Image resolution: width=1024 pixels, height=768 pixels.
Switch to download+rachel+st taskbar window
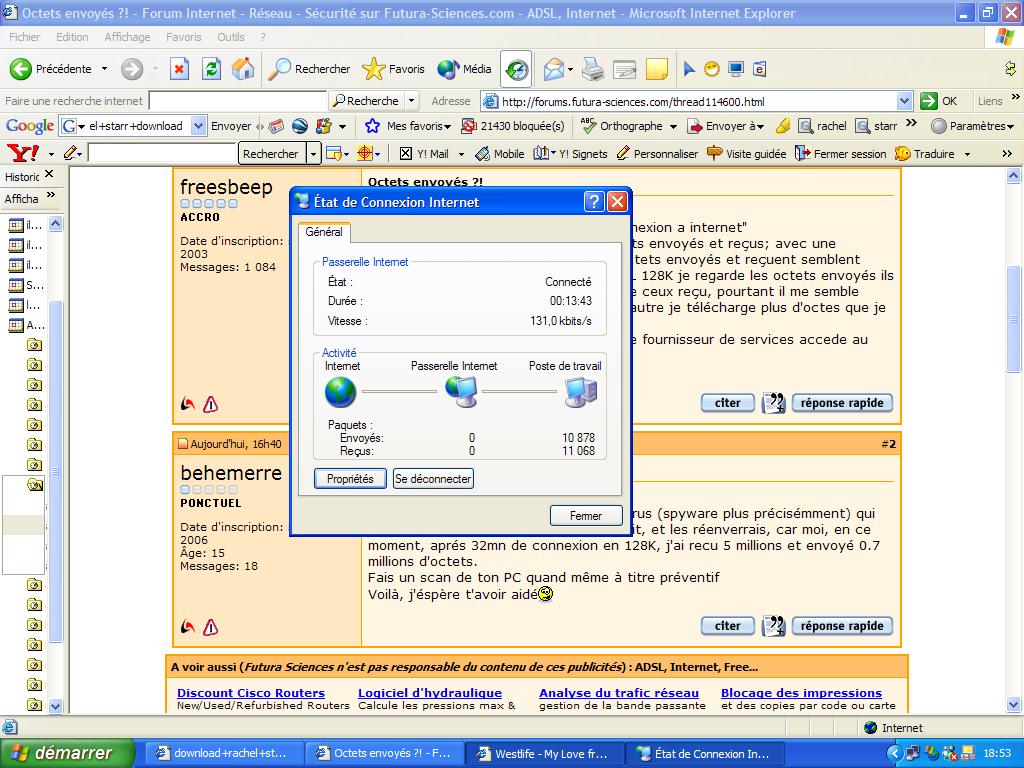(223, 754)
